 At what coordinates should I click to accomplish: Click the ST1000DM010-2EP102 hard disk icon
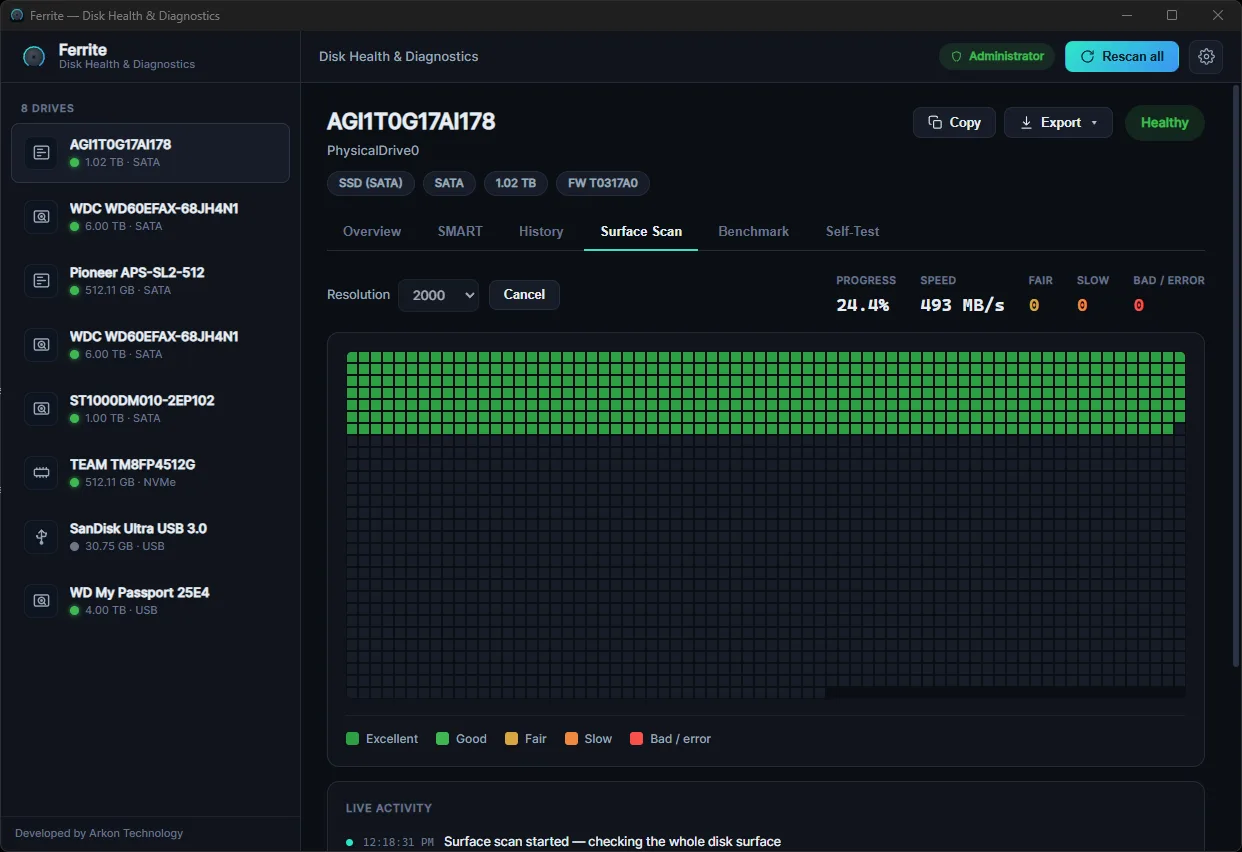coord(41,409)
